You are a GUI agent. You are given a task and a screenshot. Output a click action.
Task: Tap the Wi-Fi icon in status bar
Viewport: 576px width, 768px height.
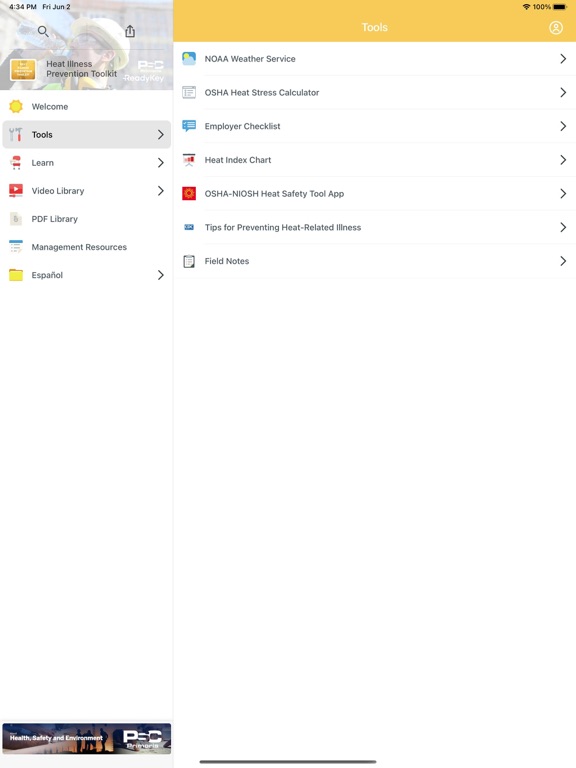[527, 7]
